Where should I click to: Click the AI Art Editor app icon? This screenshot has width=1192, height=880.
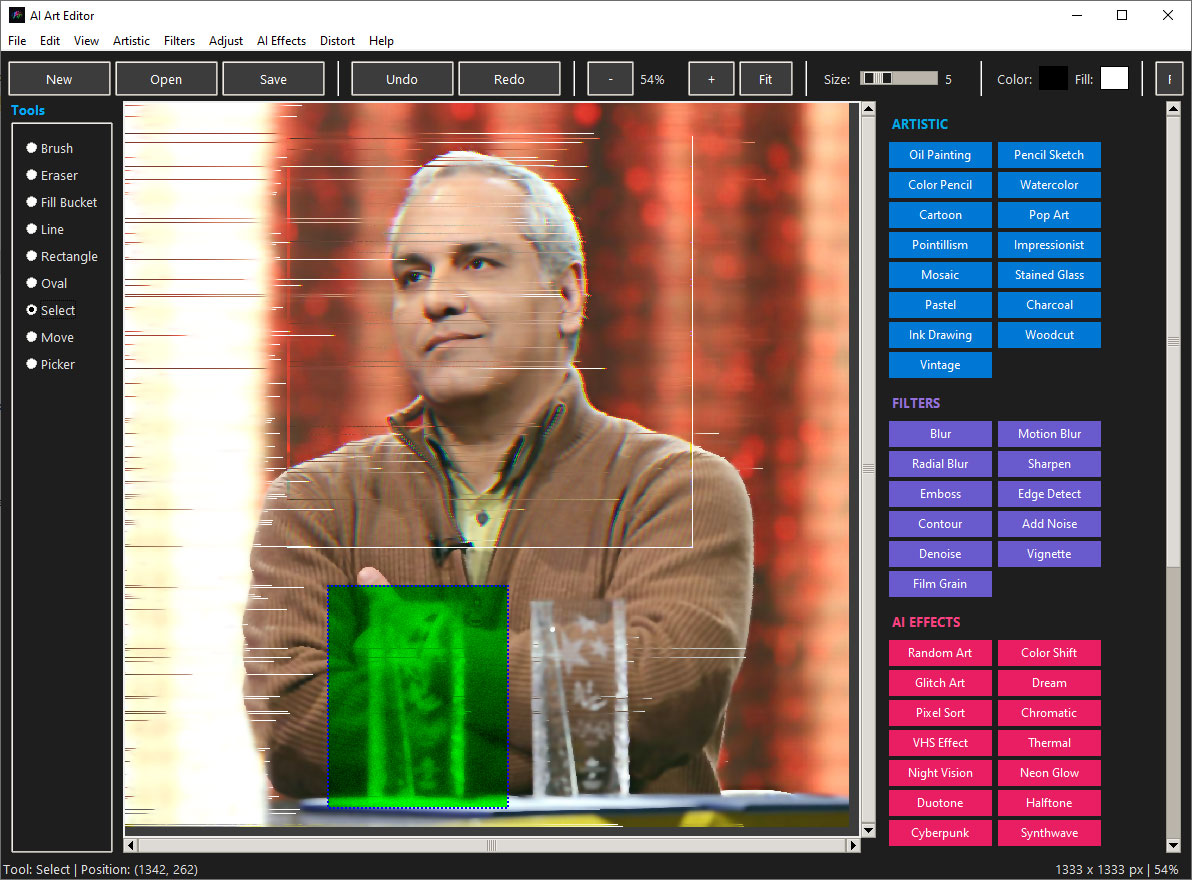pyautogui.click(x=17, y=15)
